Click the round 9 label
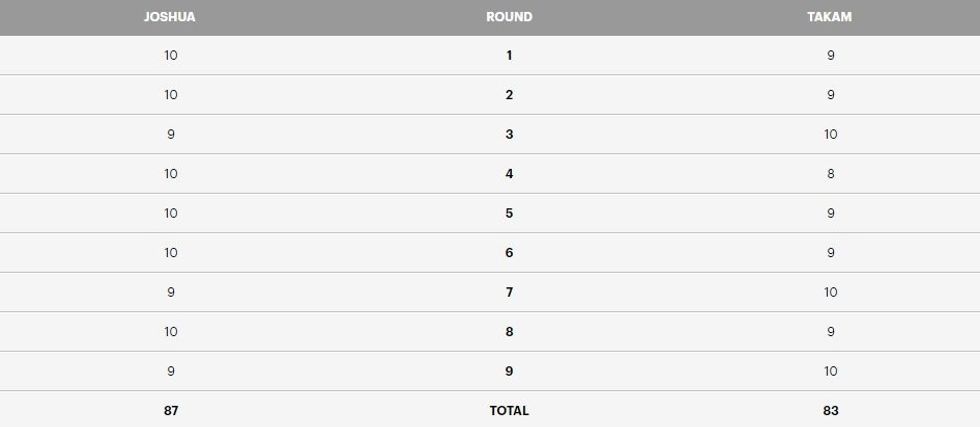Image resolution: width=980 pixels, height=427 pixels. pos(509,371)
